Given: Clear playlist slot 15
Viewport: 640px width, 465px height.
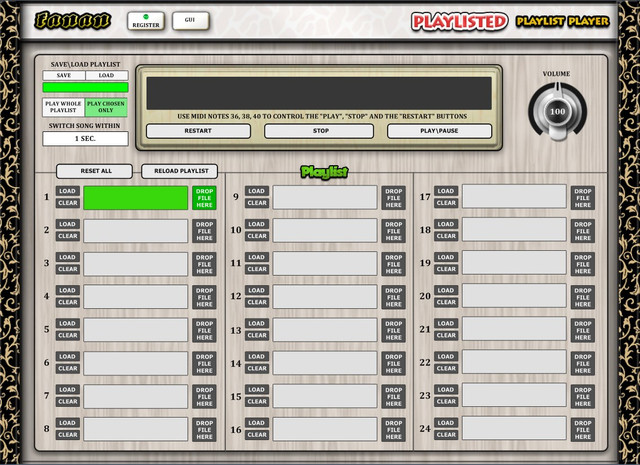Looking at the screenshot, I should (x=257, y=401).
